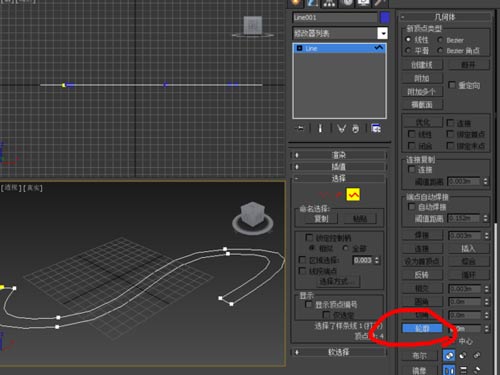Select Bezier new vertex type radio
The width and height of the screenshot is (500, 375).
[440, 40]
